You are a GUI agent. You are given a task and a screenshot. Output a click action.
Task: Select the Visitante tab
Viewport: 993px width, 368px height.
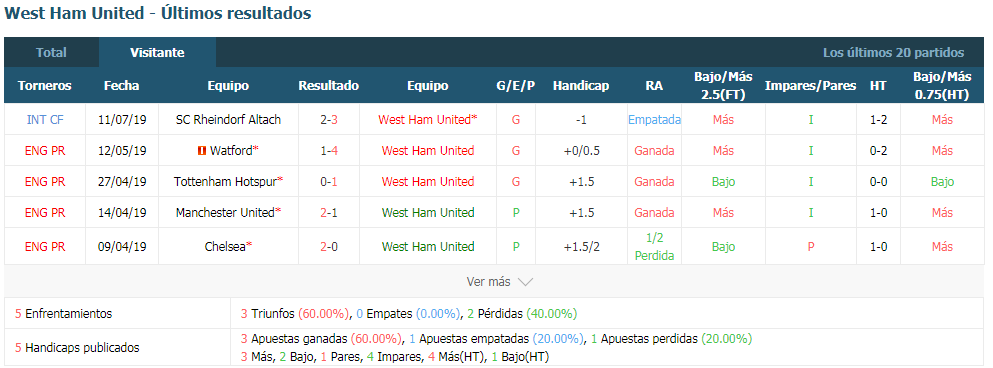[x=157, y=53]
